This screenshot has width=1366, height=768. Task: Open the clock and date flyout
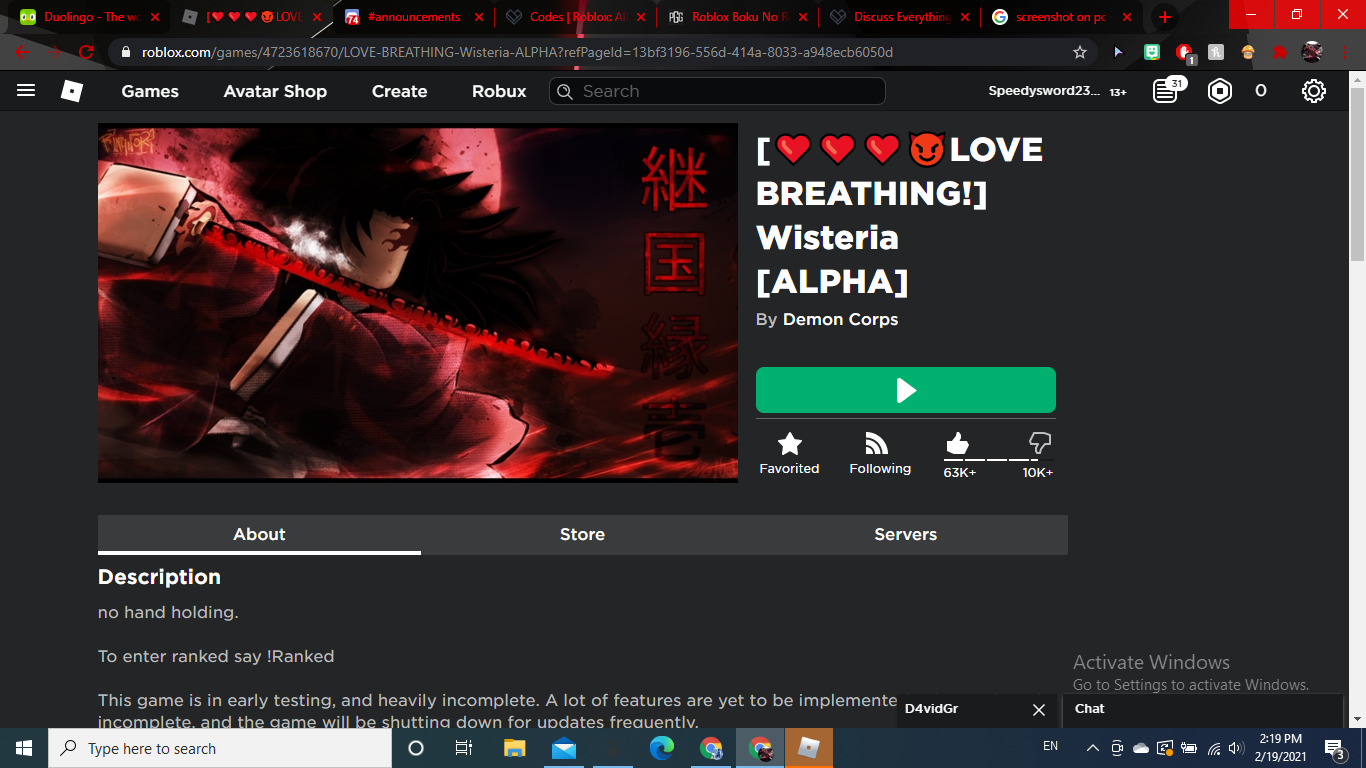click(x=1281, y=748)
